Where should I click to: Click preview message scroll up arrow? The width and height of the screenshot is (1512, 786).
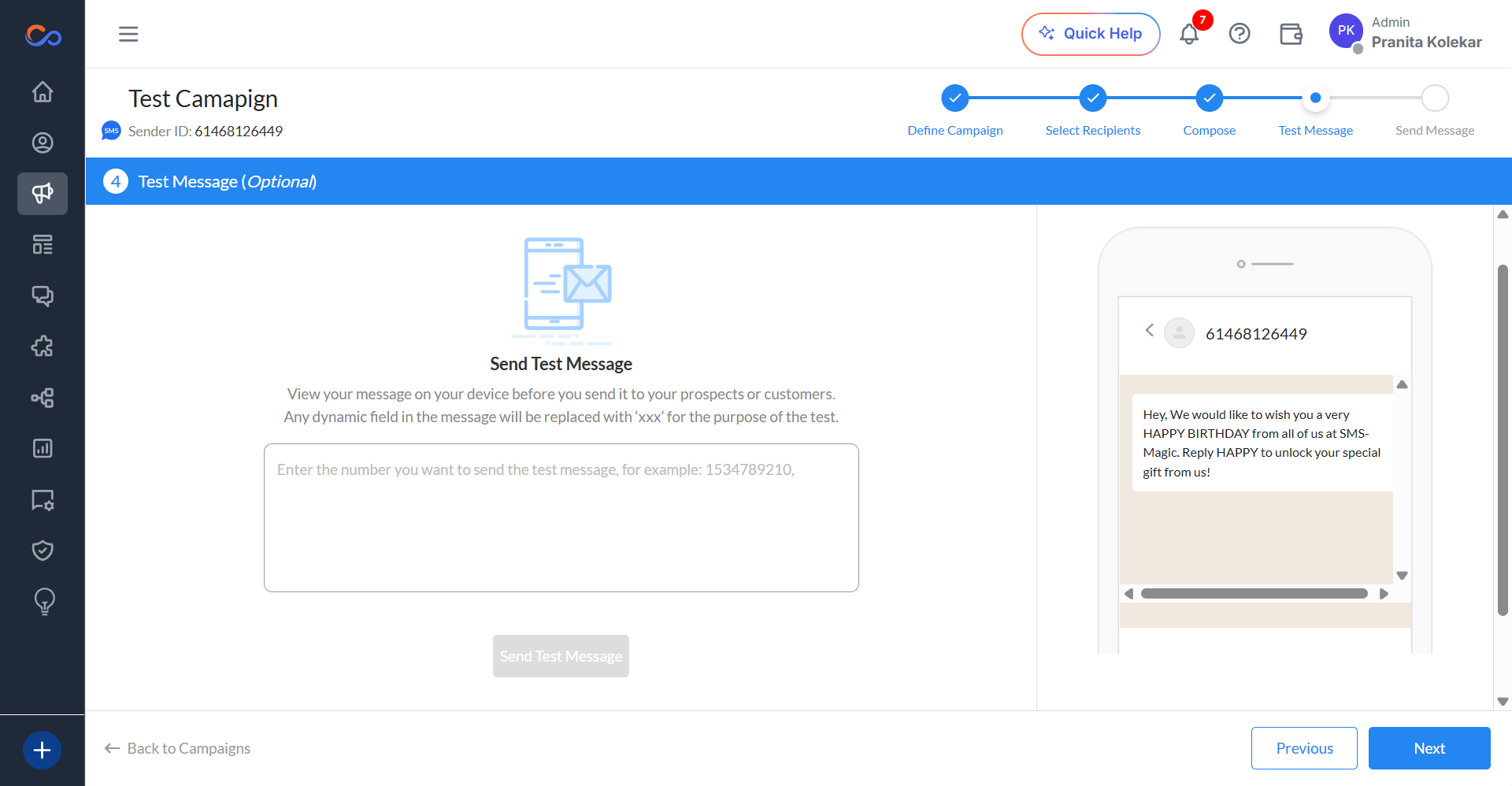pos(1403,385)
